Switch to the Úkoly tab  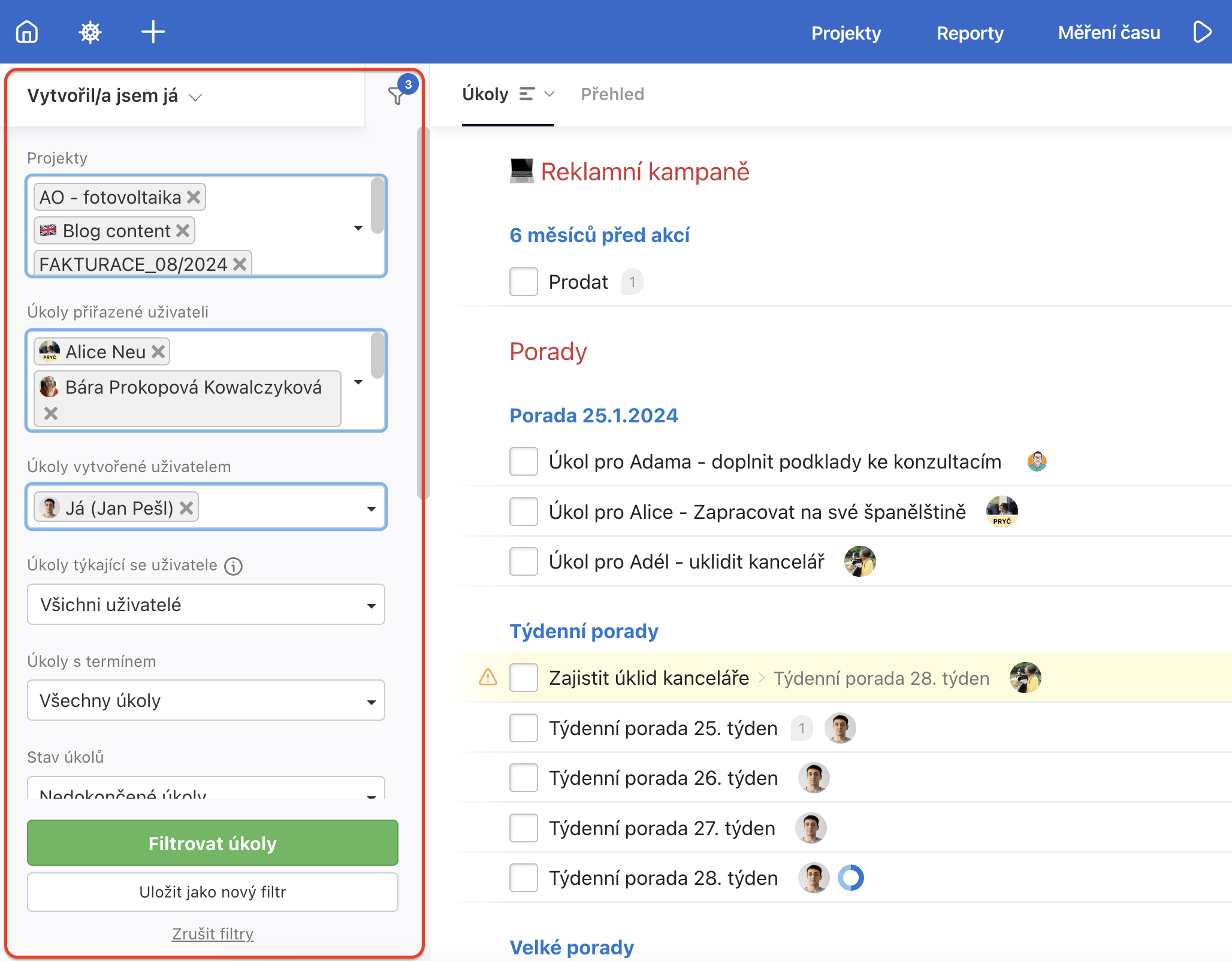(485, 94)
